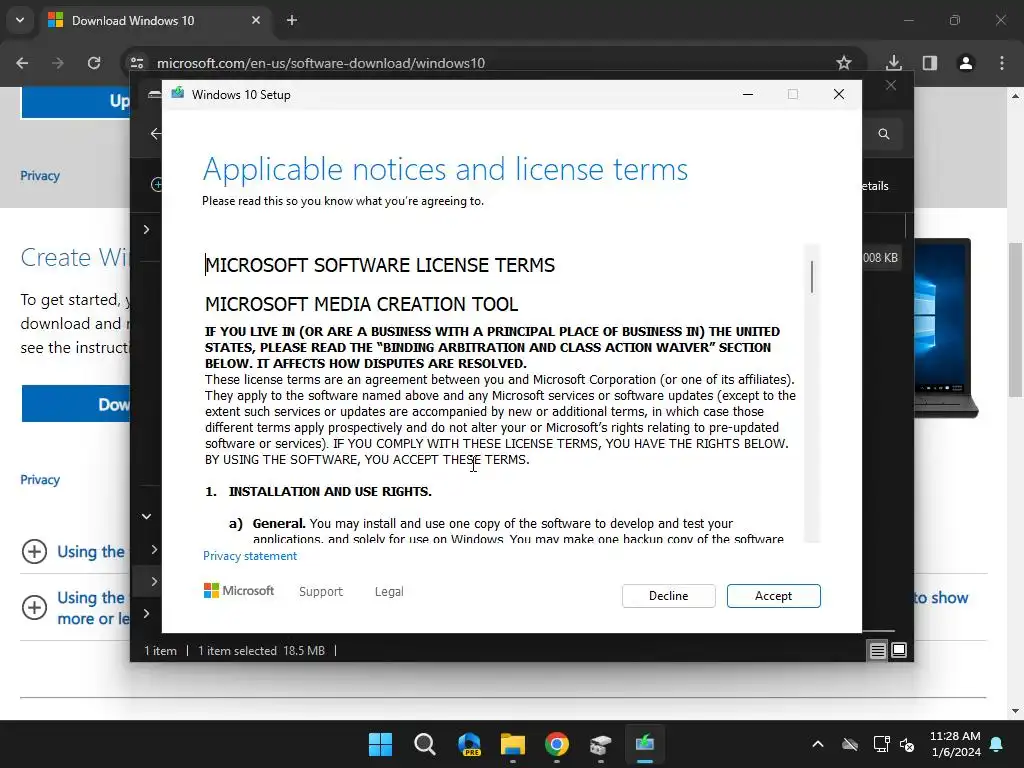Open Chrome three-dot menu

tap(1002, 63)
